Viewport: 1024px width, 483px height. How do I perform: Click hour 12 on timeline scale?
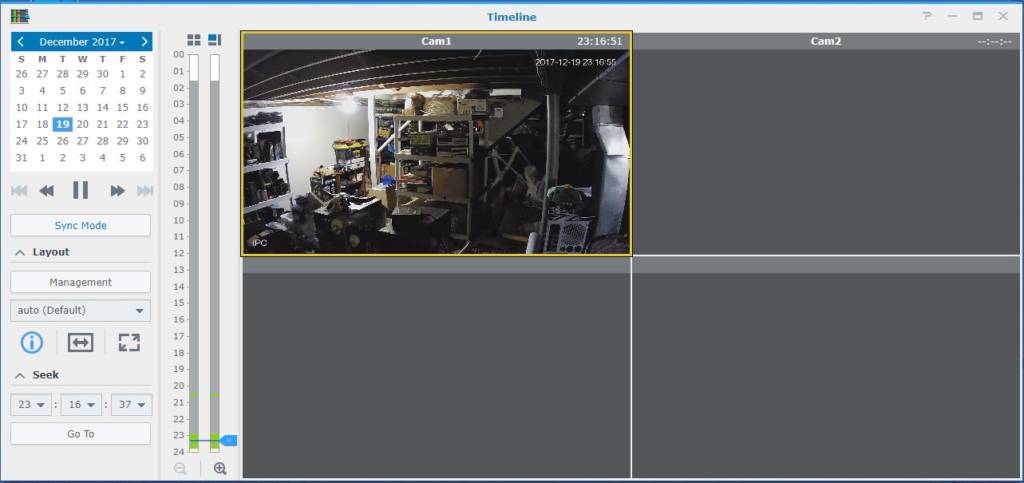pos(179,253)
